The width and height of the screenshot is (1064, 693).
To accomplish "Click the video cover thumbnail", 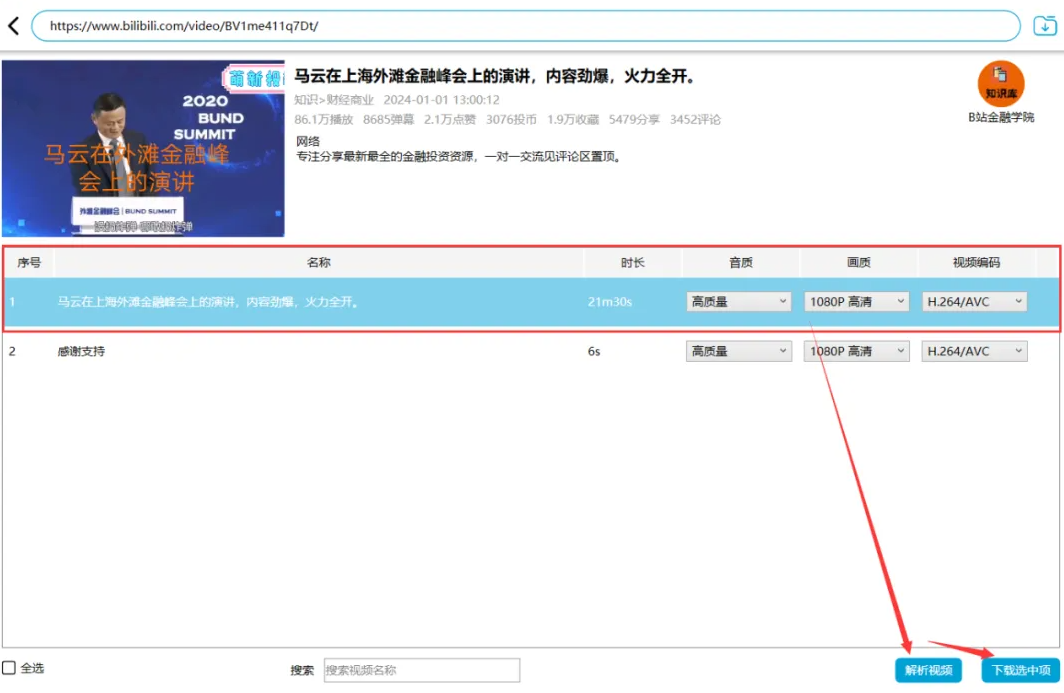I will [143, 148].
